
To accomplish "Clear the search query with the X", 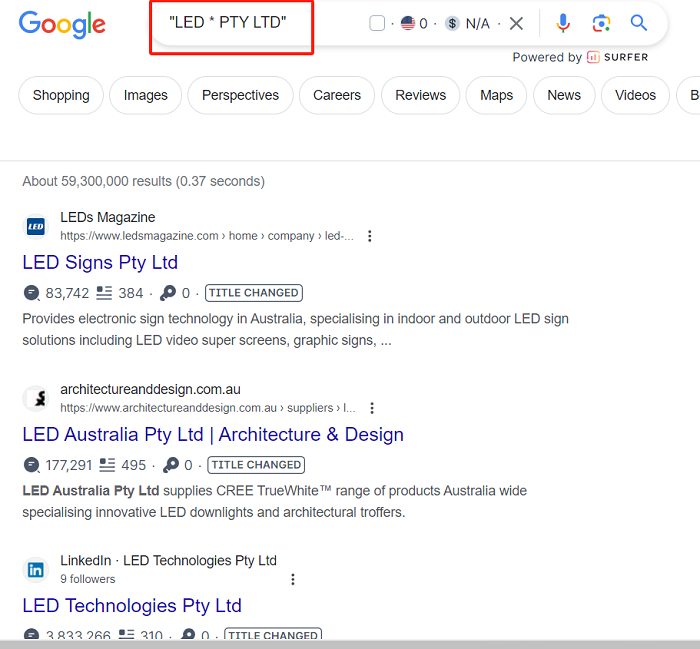I will pyautogui.click(x=517, y=23).
